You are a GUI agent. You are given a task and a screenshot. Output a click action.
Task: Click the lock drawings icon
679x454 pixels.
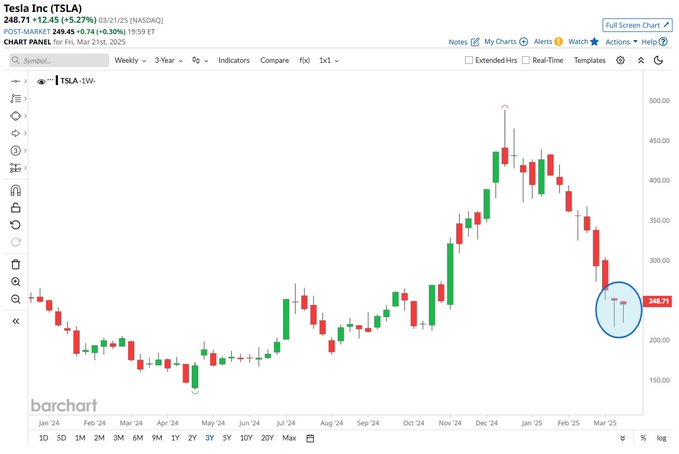coord(16,208)
